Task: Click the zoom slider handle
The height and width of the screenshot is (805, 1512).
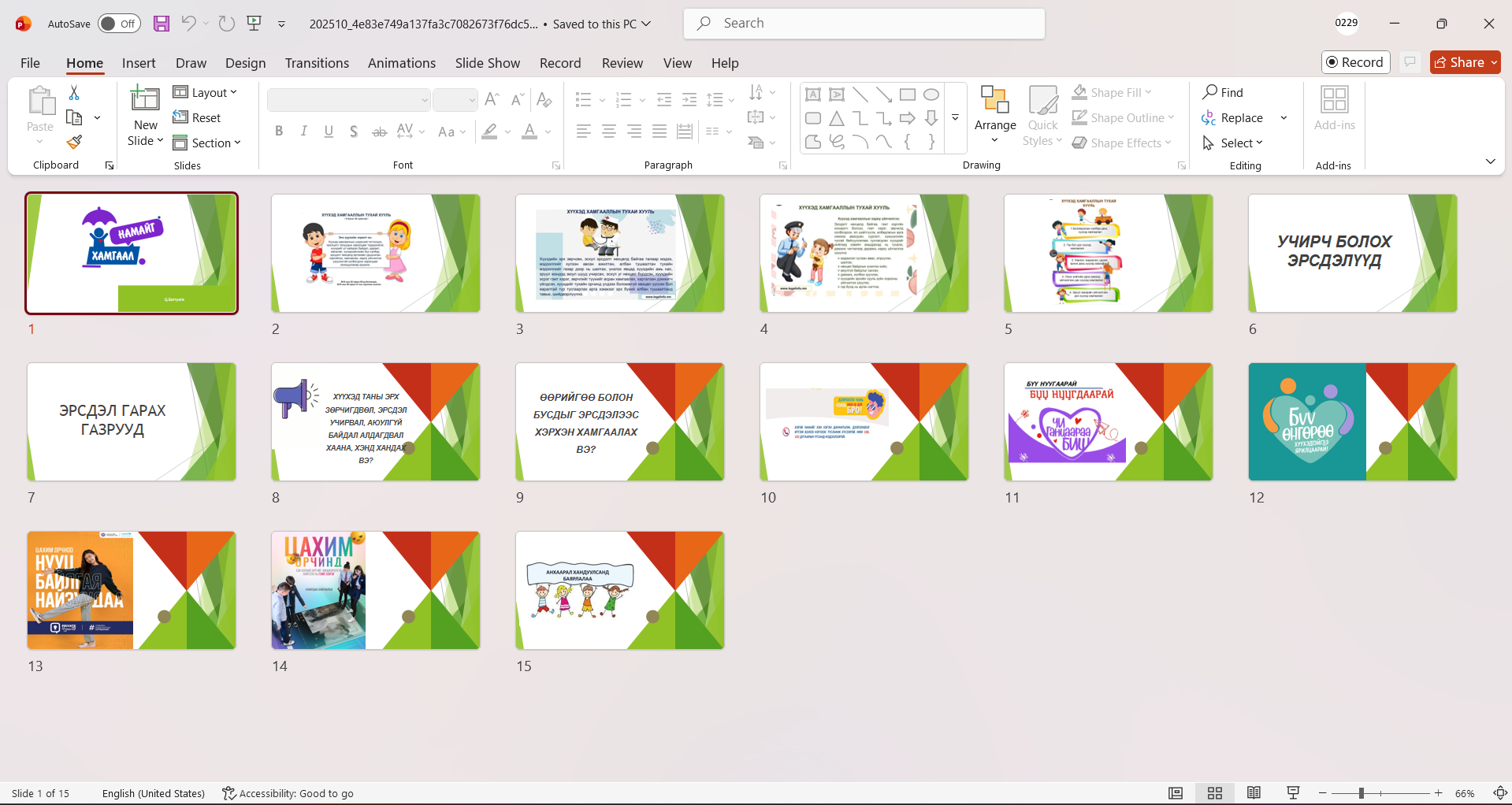Action: coord(1361,793)
